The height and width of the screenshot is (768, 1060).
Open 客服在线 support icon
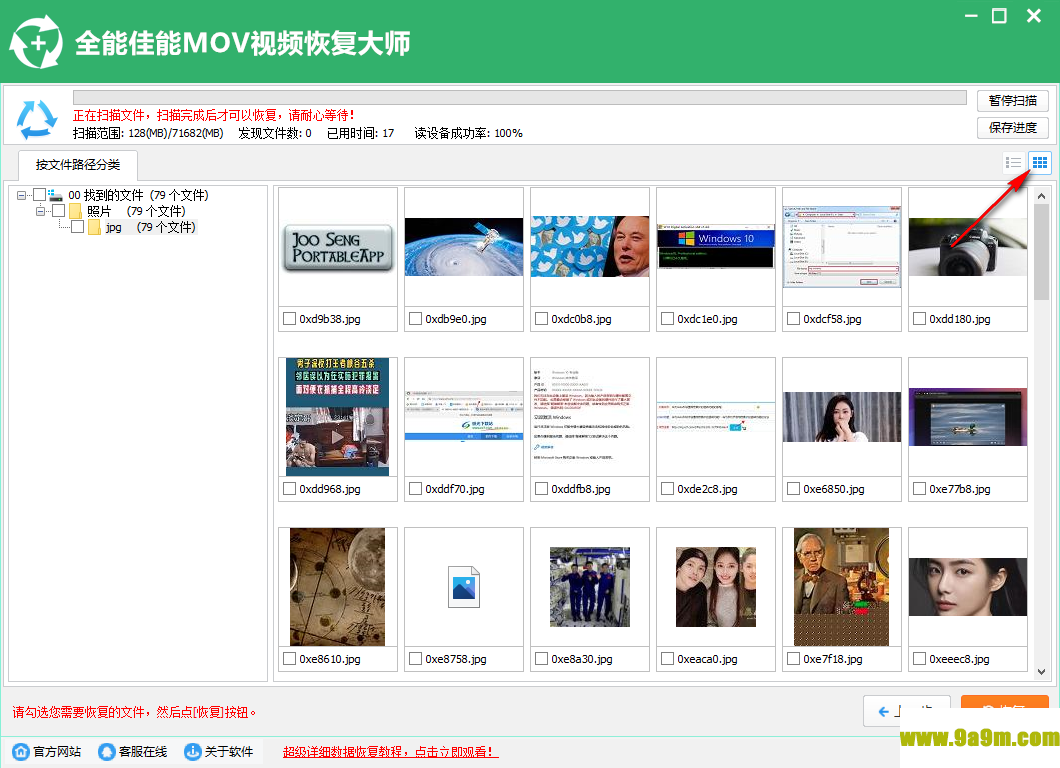107,751
